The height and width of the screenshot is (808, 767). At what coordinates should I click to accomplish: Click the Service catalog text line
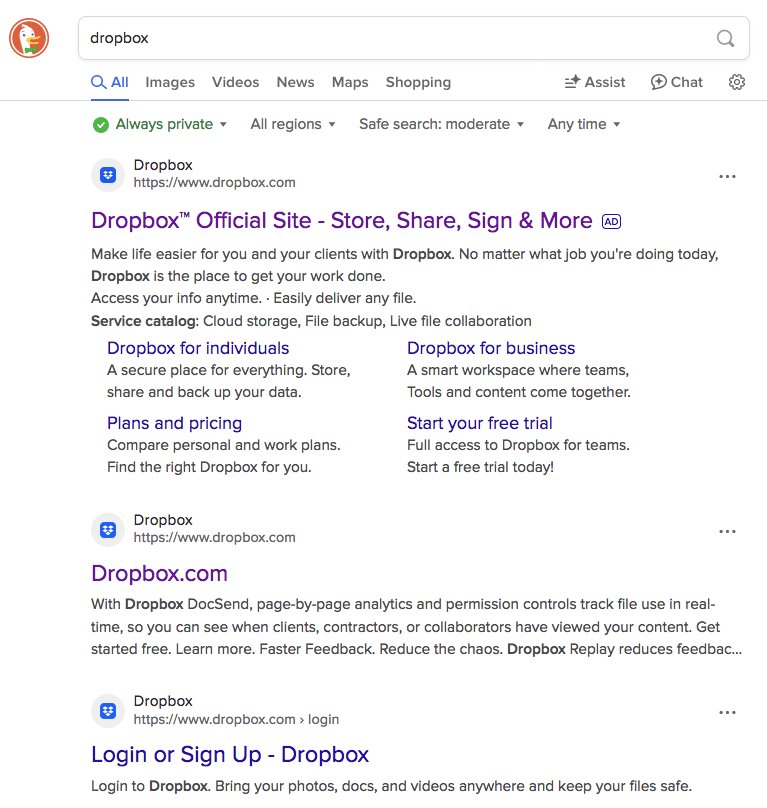point(311,321)
